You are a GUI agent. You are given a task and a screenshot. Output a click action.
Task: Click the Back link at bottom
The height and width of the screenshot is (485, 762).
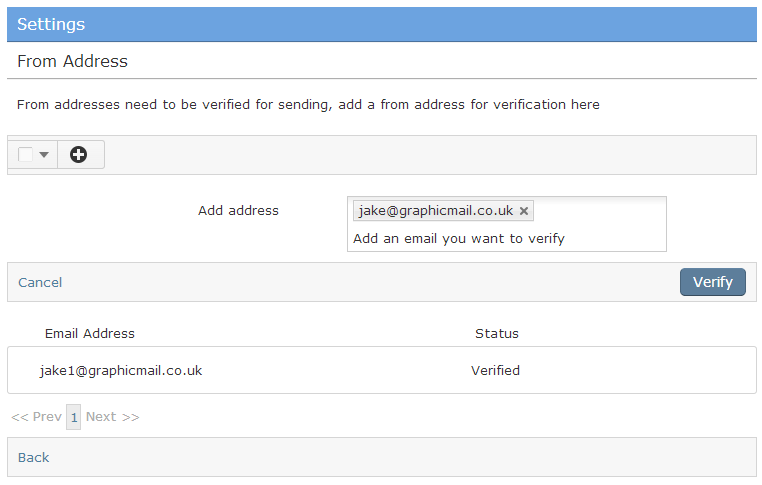34,457
